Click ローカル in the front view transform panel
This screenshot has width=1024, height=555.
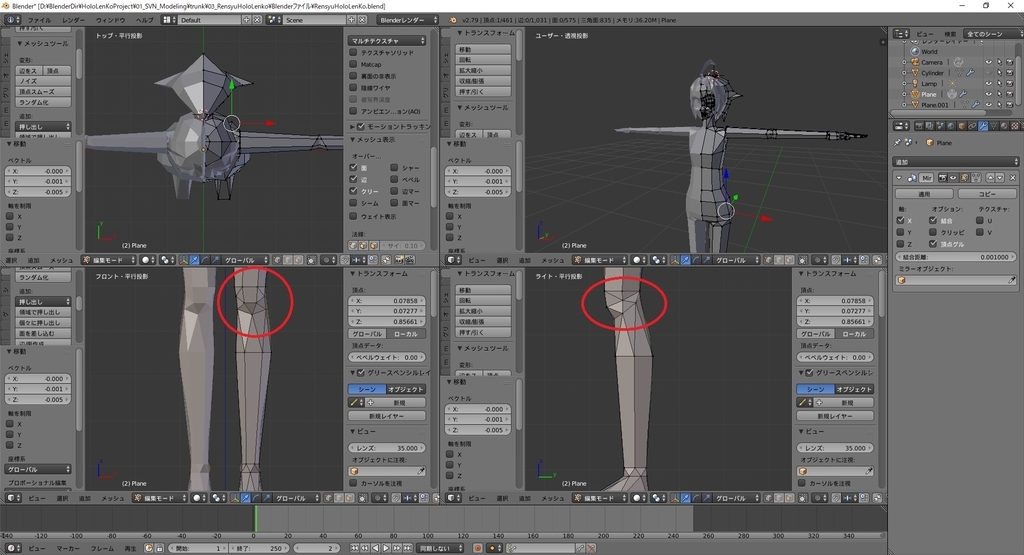[x=406, y=334]
